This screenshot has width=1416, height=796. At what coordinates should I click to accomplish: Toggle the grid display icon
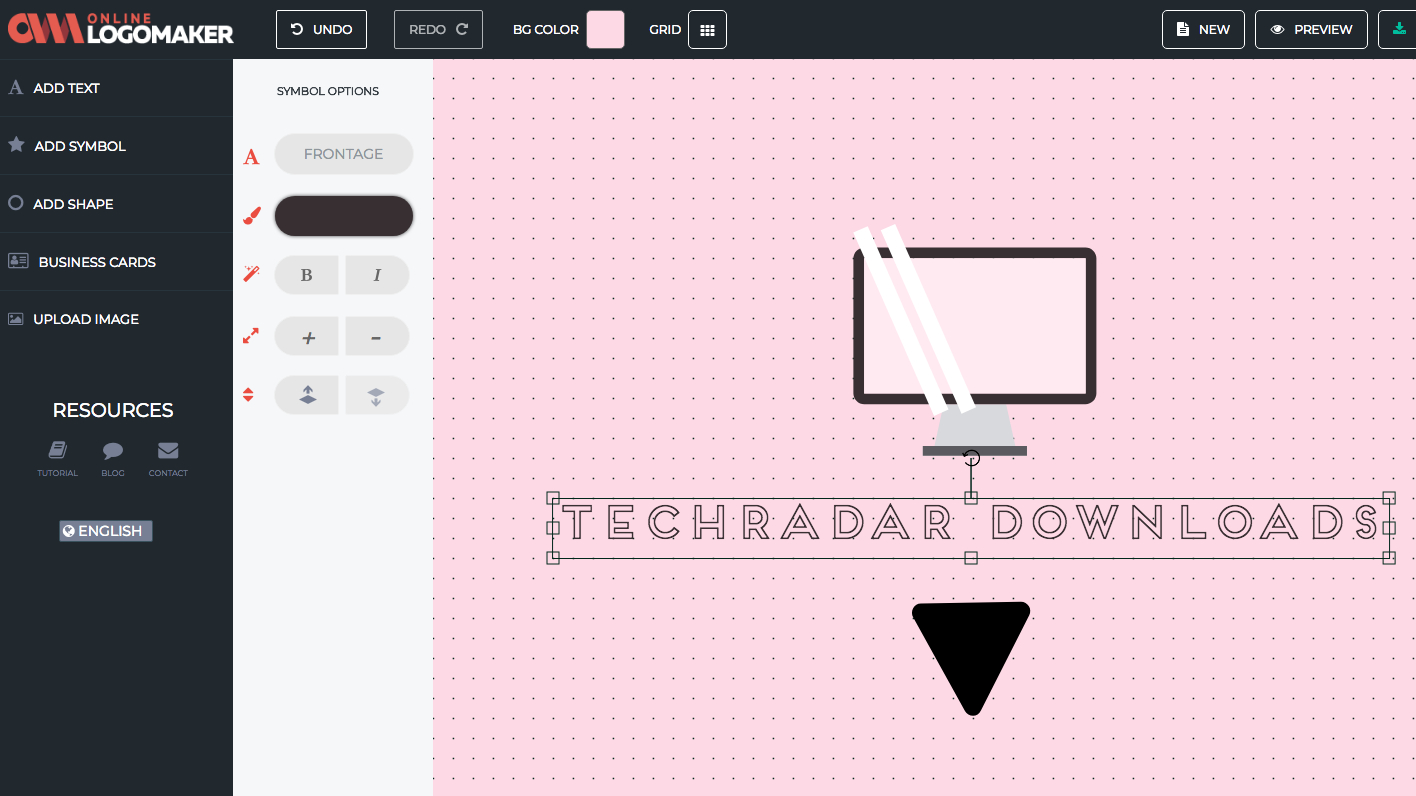(x=707, y=29)
